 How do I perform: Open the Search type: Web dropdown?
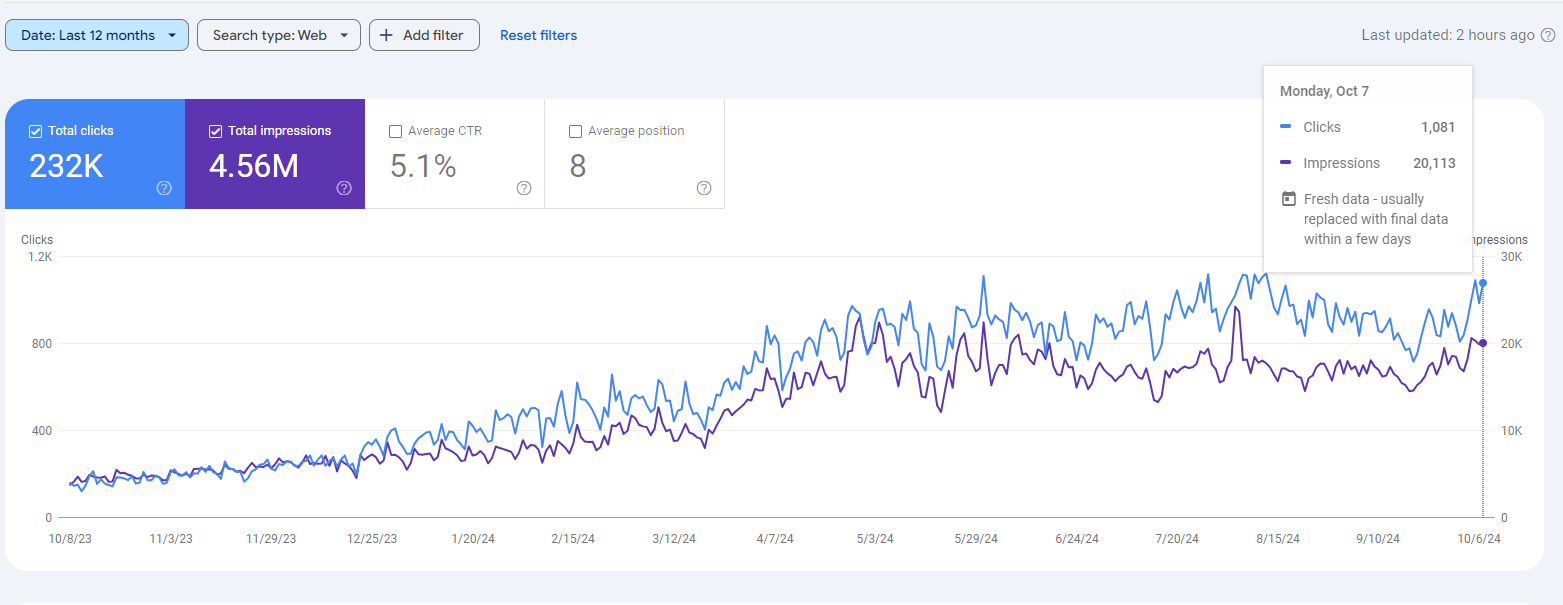point(279,35)
